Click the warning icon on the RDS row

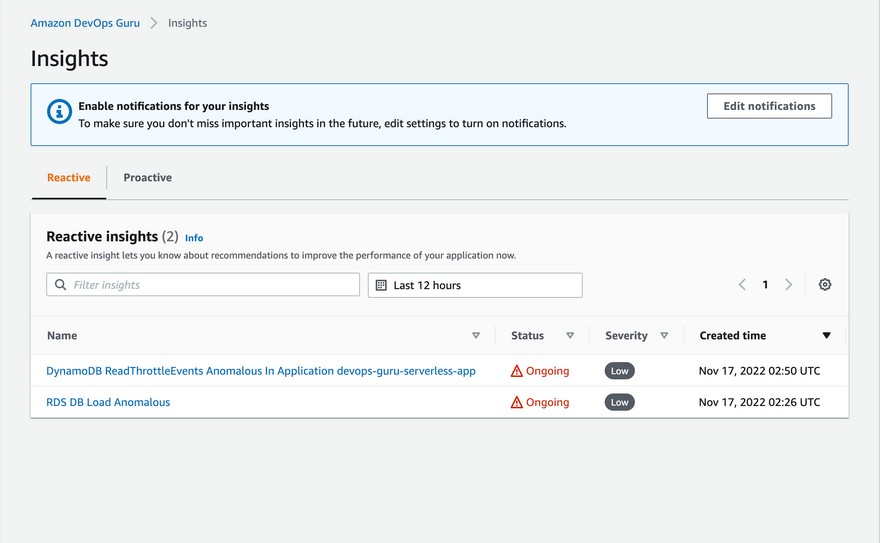click(x=517, y=403)
